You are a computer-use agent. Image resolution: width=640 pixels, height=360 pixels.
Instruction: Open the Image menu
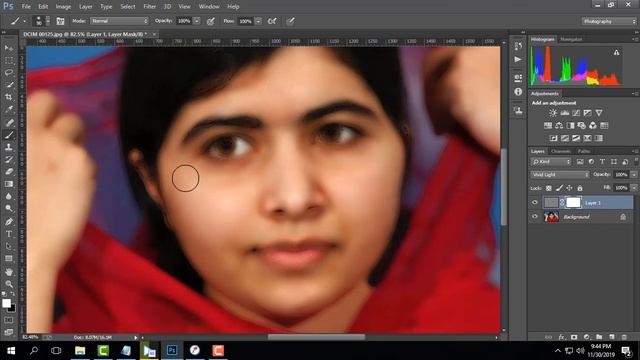click(x=63, y=7)
